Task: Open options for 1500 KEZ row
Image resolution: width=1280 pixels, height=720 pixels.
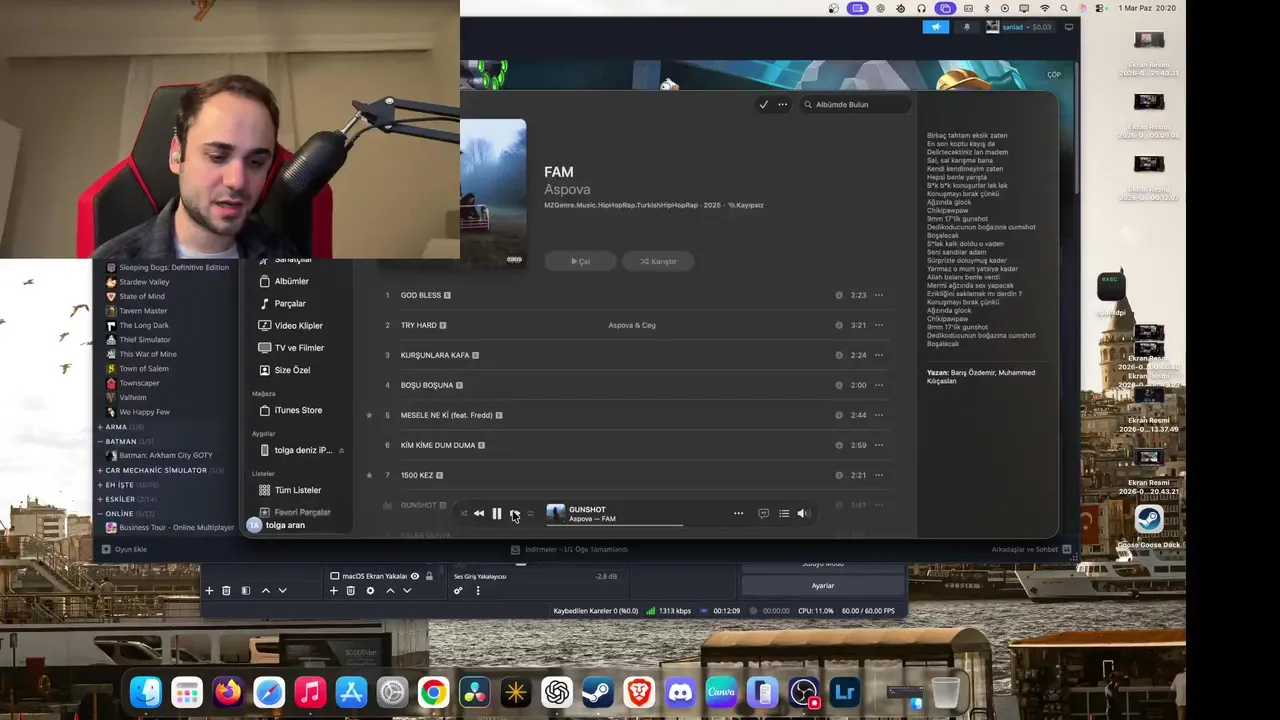Action: (879, 475)
